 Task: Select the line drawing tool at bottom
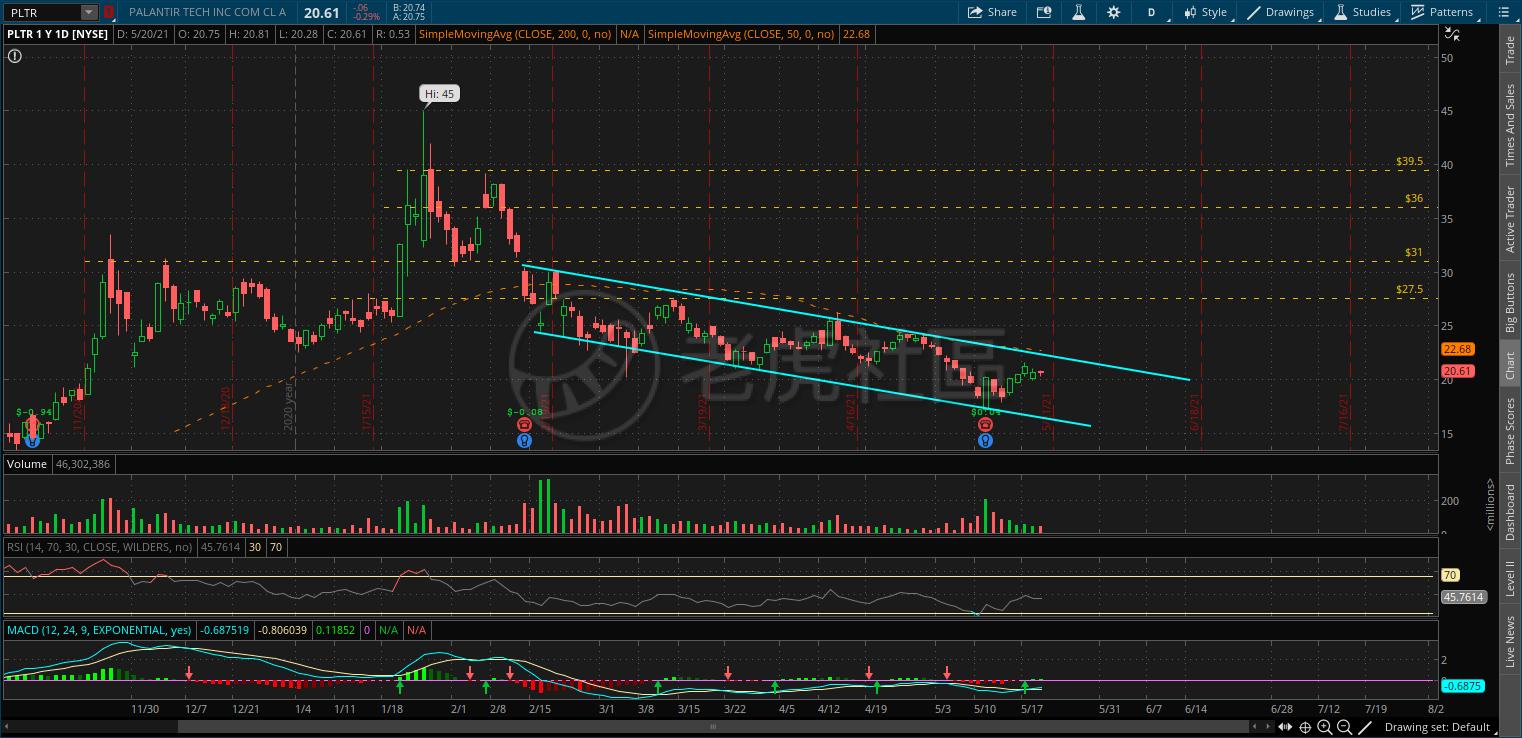point(1365,727)
